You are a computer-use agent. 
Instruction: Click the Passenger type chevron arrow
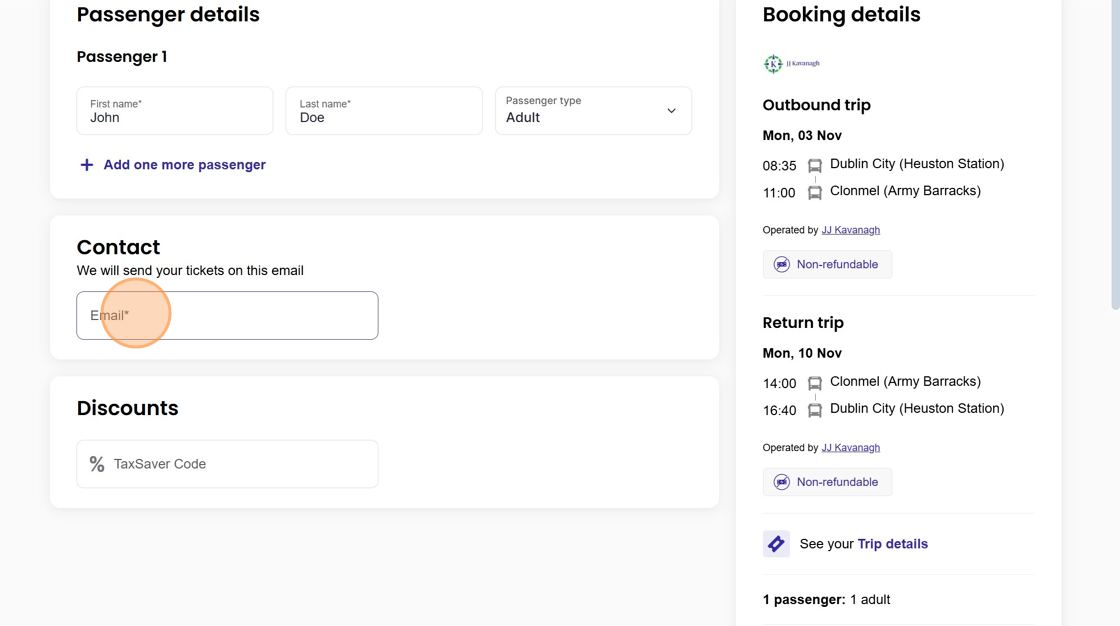[672, 111]
